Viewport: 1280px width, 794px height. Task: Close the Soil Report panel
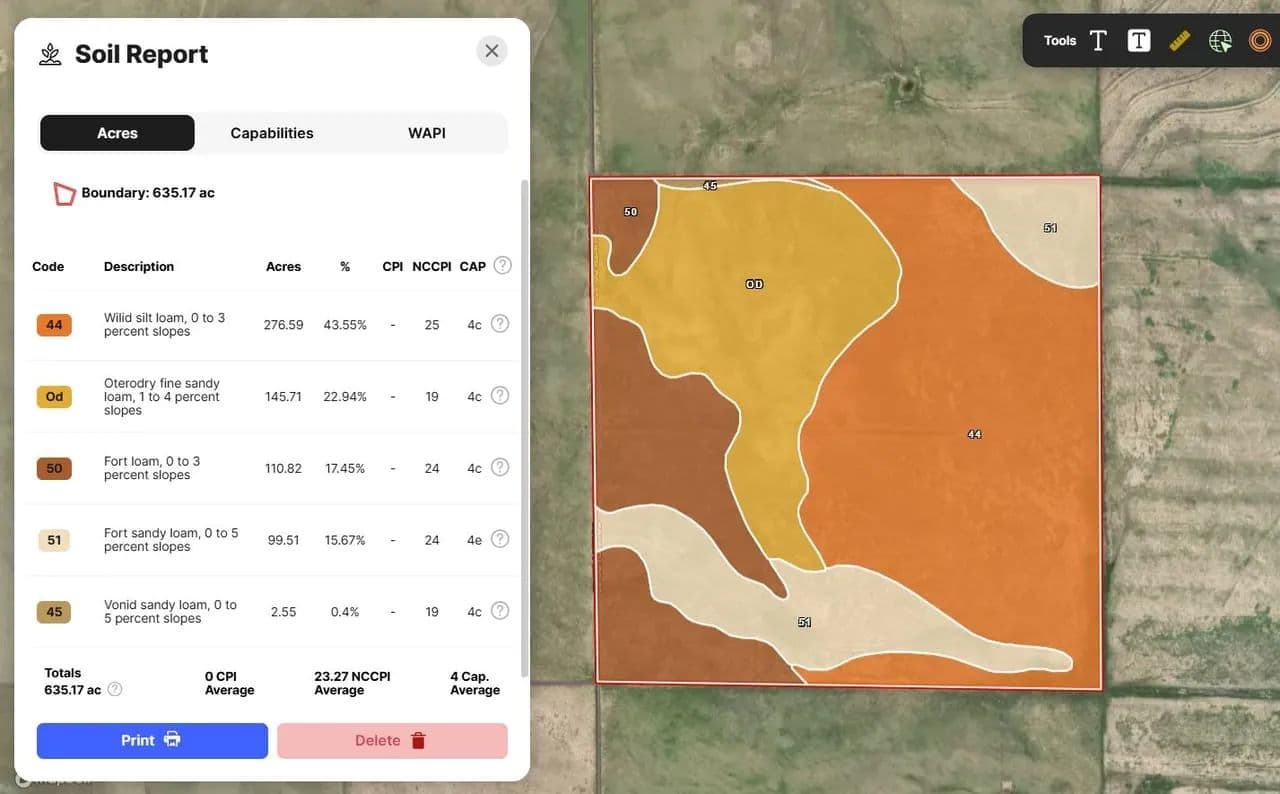pyautogui.click(x=491, y=51)
